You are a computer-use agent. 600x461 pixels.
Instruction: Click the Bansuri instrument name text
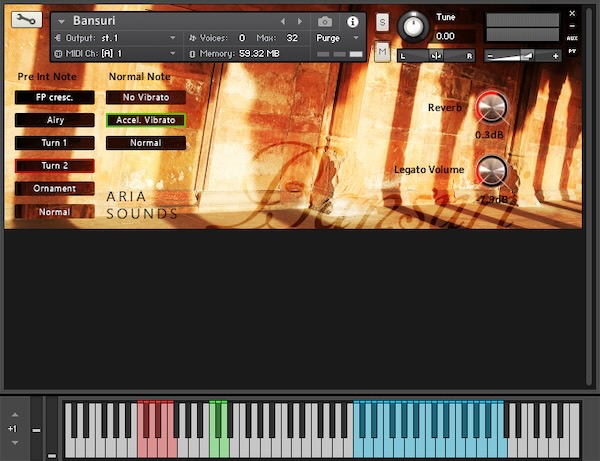(94, 21)
